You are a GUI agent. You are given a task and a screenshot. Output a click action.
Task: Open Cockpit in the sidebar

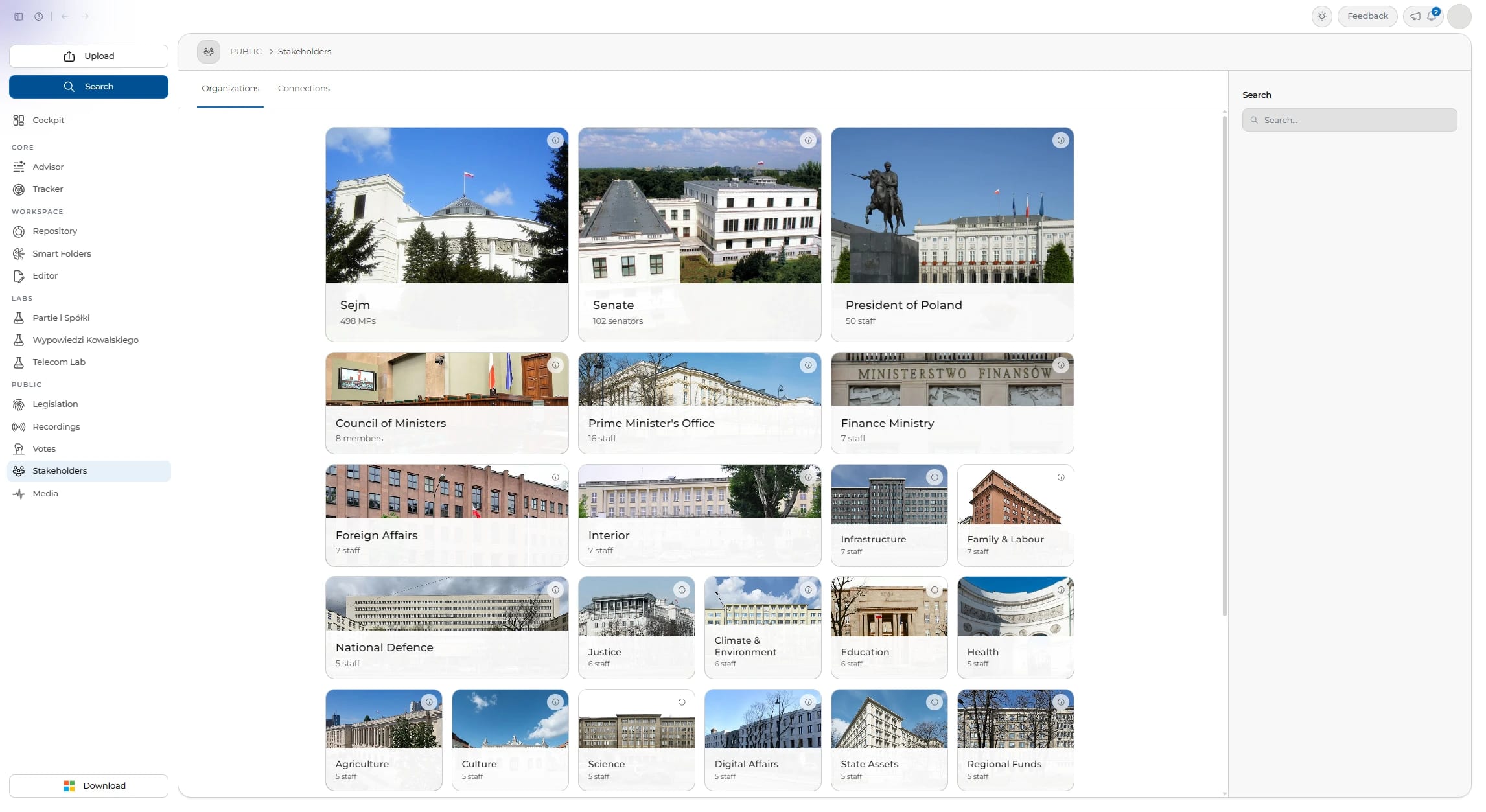89,120
